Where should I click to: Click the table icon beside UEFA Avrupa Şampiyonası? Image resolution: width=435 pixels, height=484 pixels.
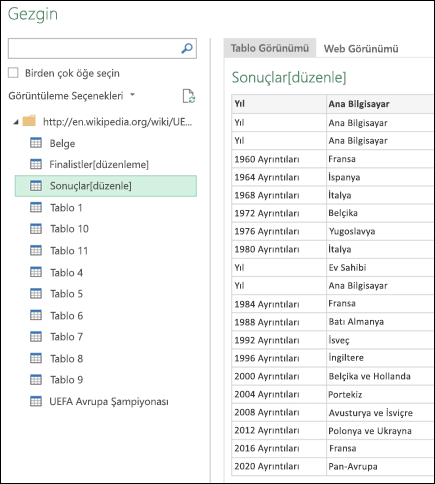[36, 401]
